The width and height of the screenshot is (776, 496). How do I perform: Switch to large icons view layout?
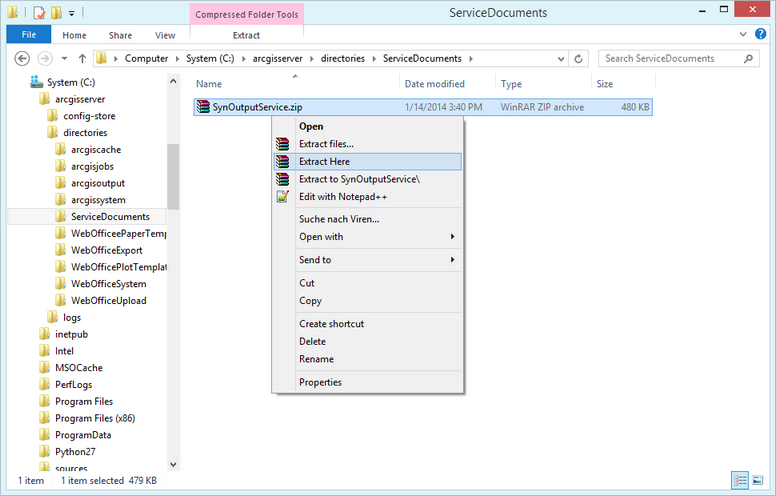(757, 480)
